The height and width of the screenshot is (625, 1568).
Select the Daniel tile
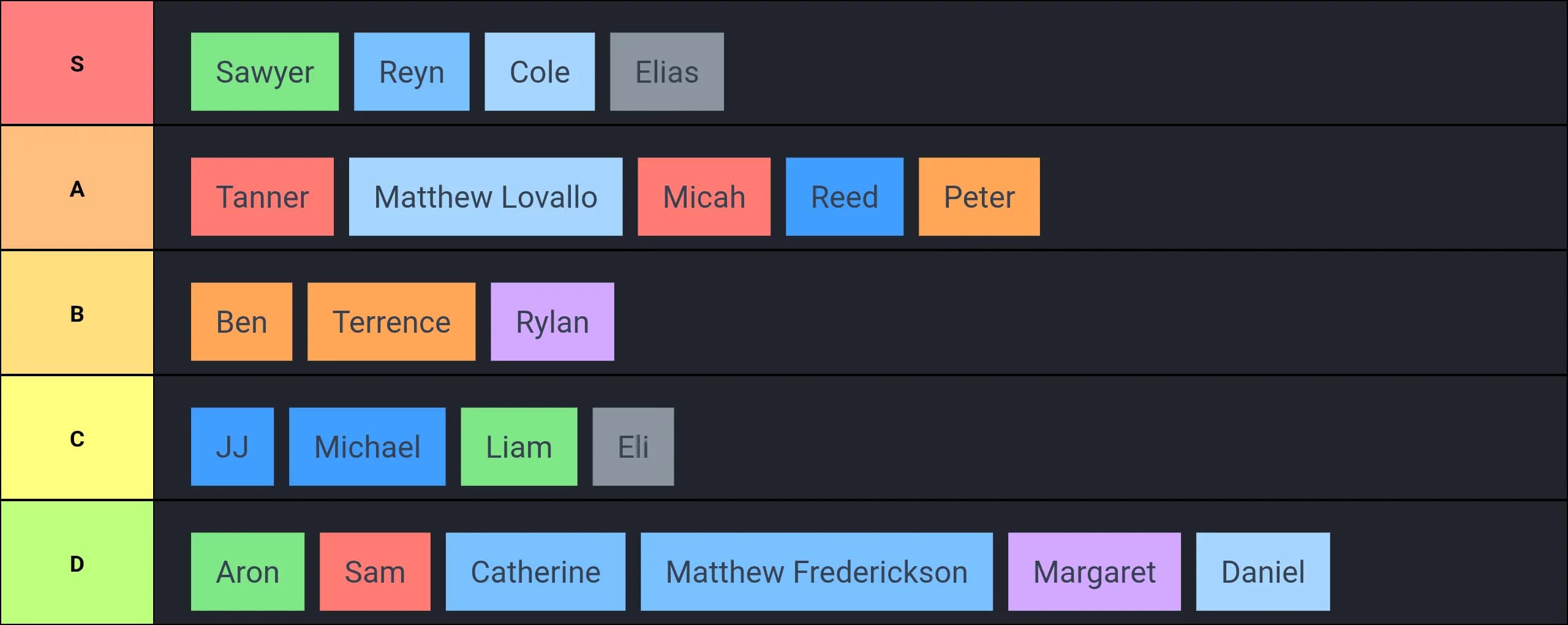click(1262, 572)
